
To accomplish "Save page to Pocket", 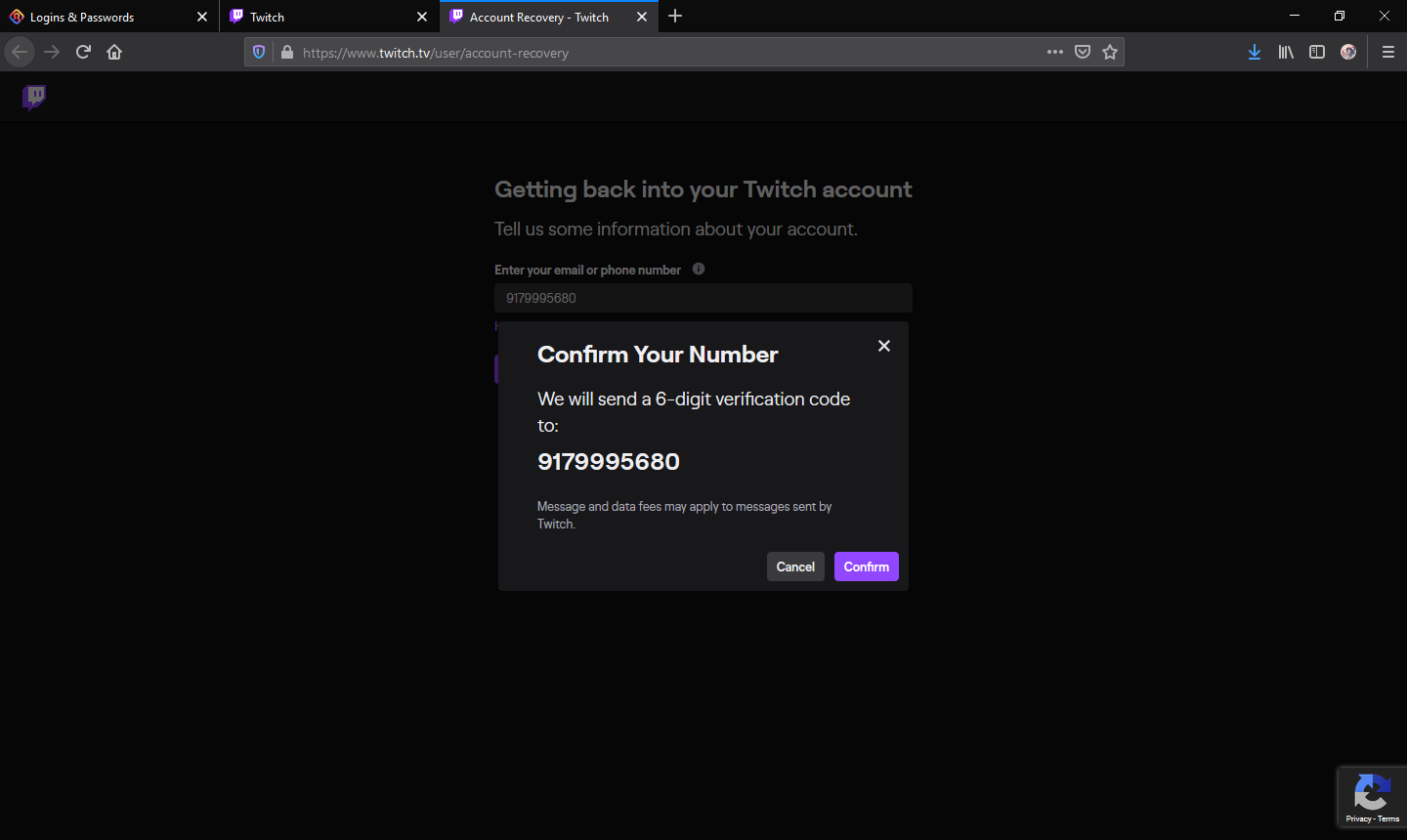I will point(1083,52).
